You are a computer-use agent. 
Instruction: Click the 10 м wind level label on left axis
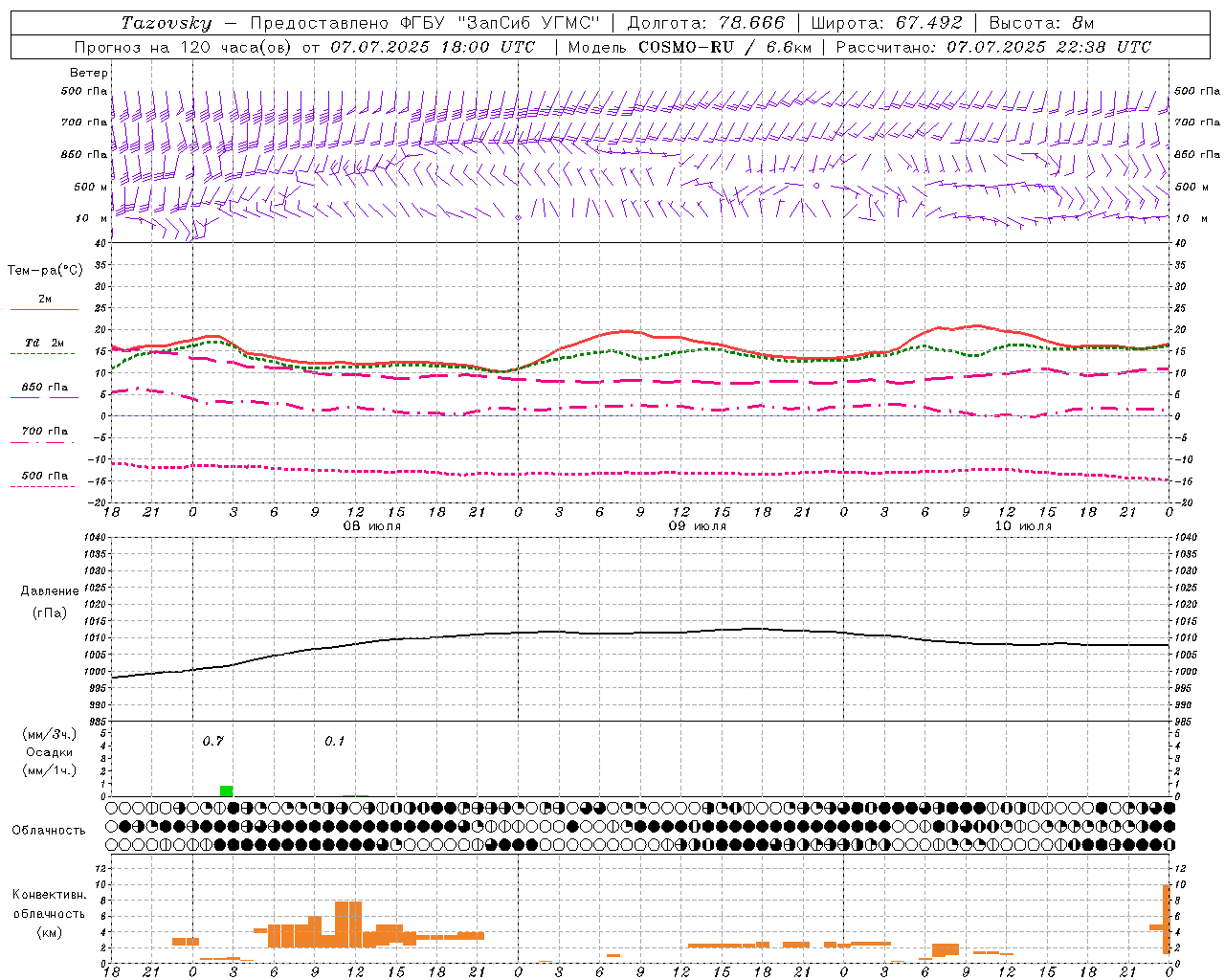tap(91, 218)
